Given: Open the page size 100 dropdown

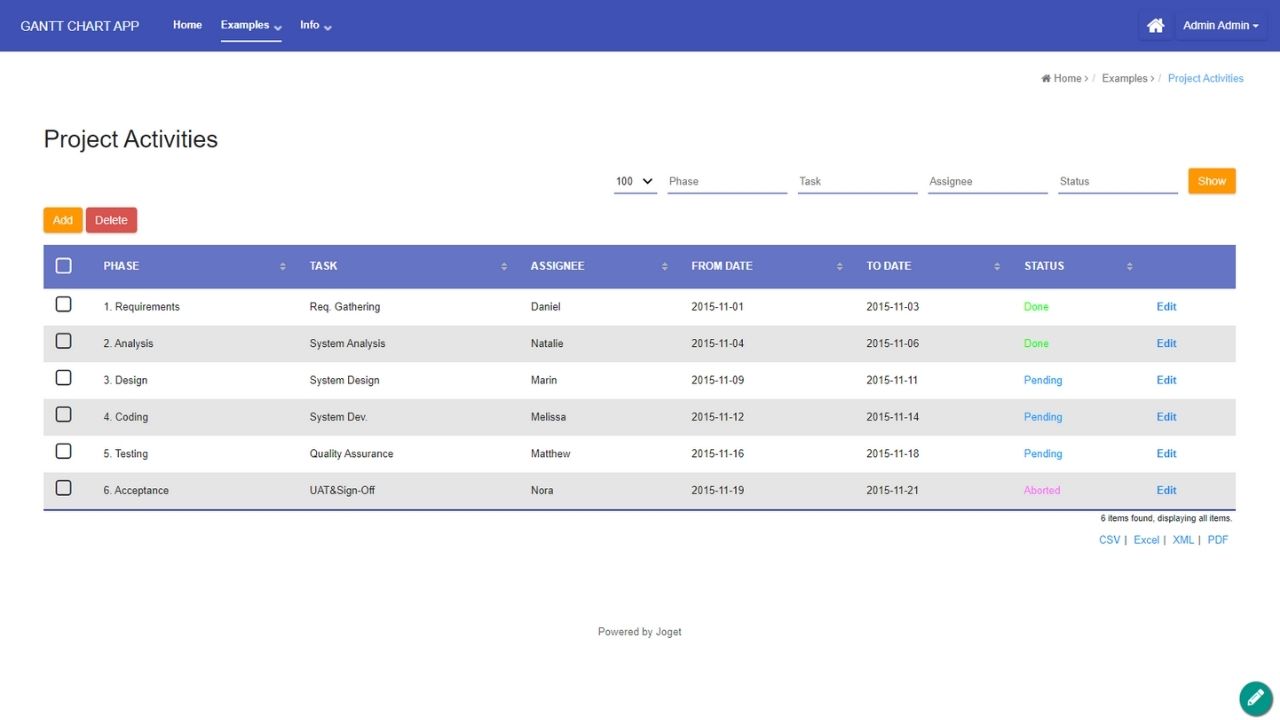Looking at the screenshot, I should click(x=635, y=181).
